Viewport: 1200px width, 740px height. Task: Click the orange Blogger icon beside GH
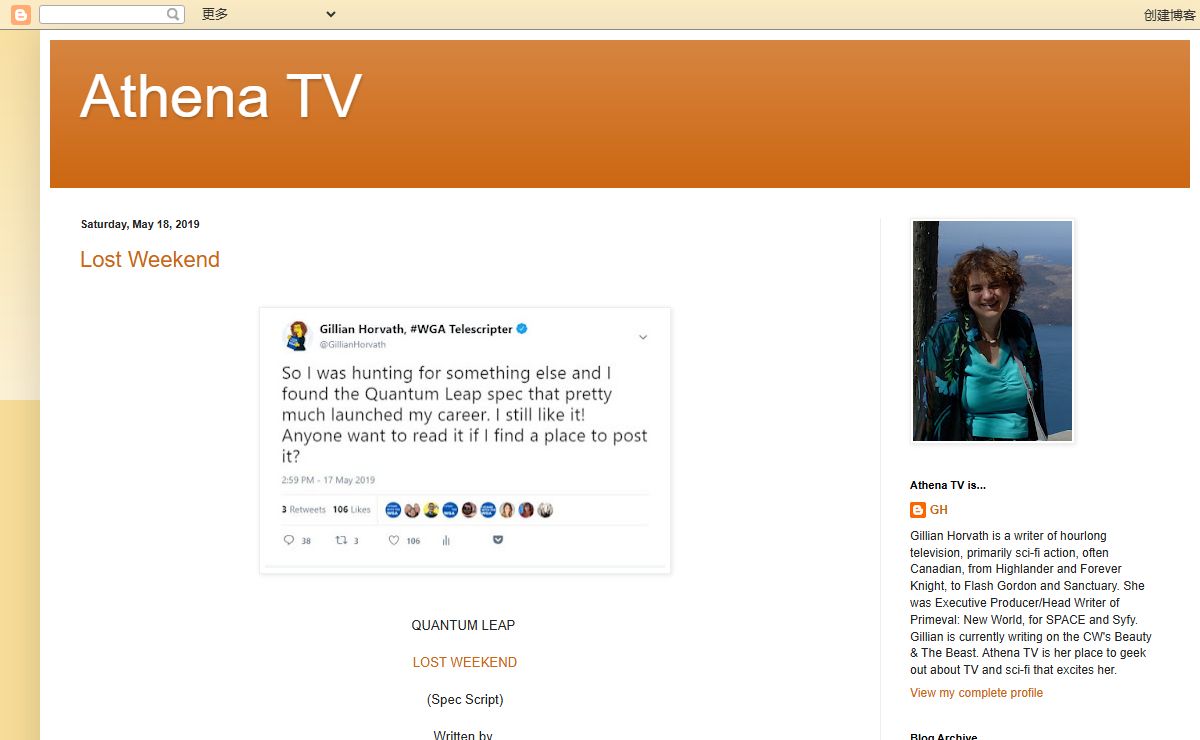(918, 510)
